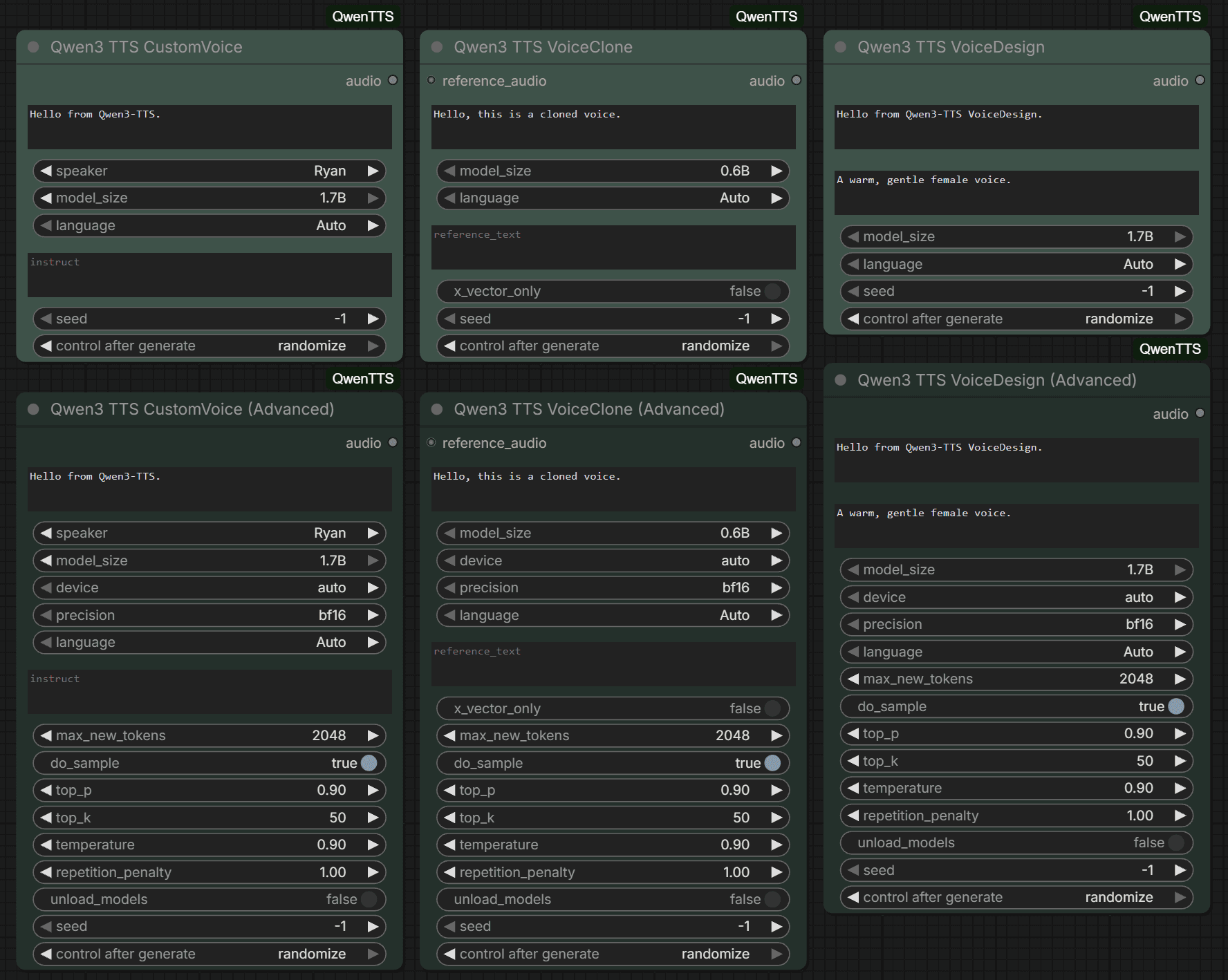1228x980 pixels.
Task: Click QwenTTS badge above VoiceClone (Advanced) node
Action: coord(766,379)
